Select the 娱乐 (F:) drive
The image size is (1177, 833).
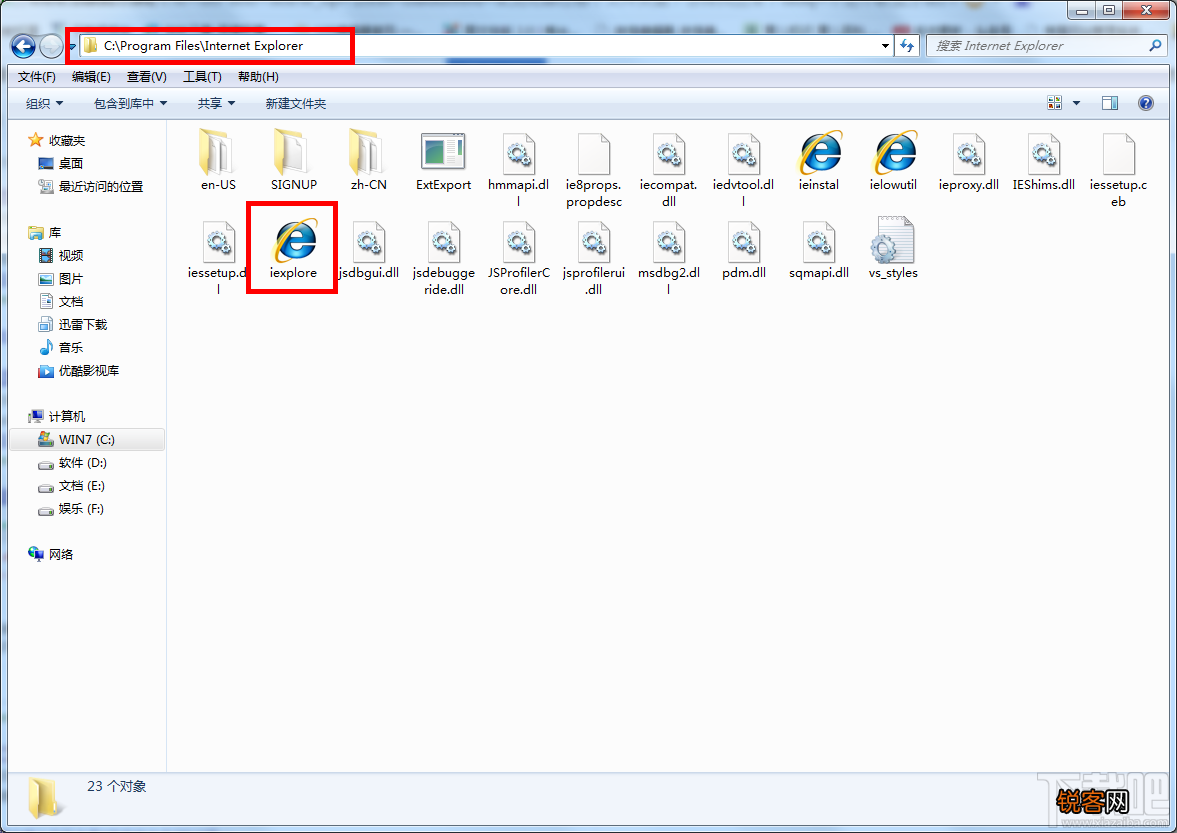[71, 509]
